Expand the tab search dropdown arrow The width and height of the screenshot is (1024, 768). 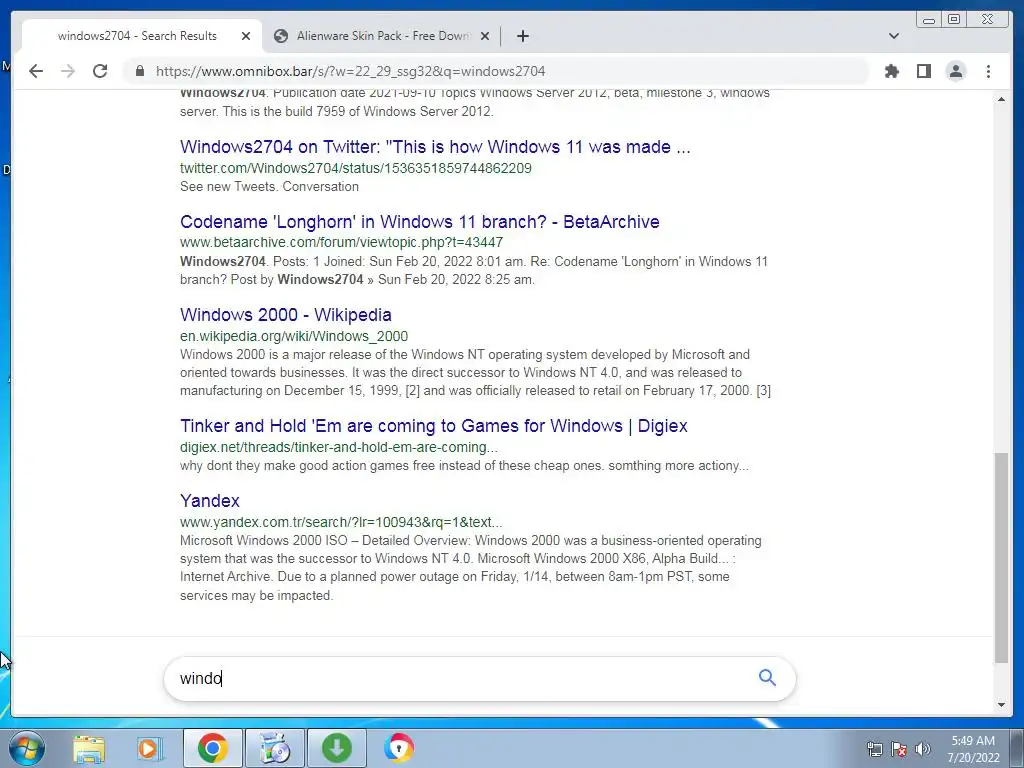point(894,36)
